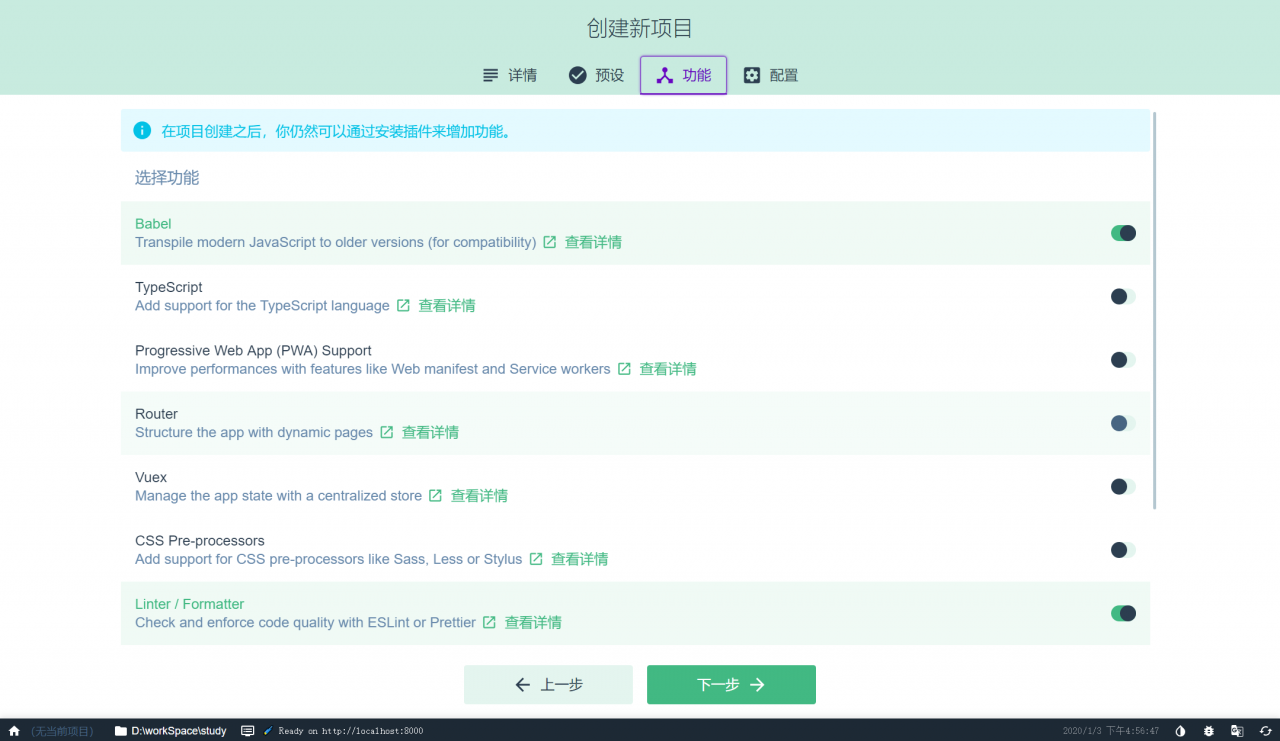
Task: Open 查看详情 link for PWA Support
Action: point(668,369)
